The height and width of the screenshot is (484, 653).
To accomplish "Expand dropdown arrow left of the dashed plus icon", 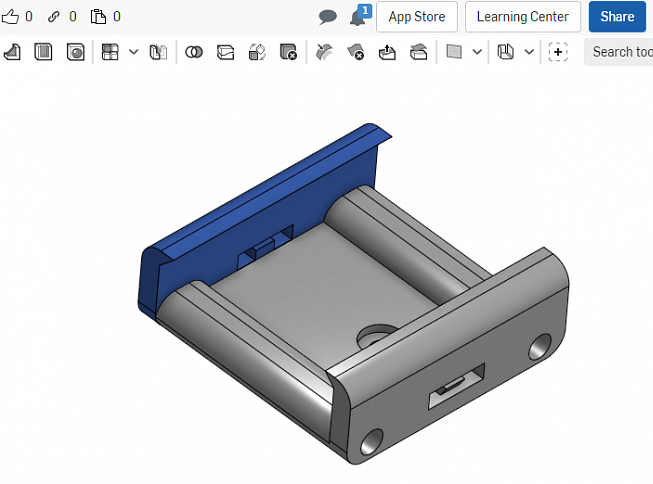I will pos(529,52).
